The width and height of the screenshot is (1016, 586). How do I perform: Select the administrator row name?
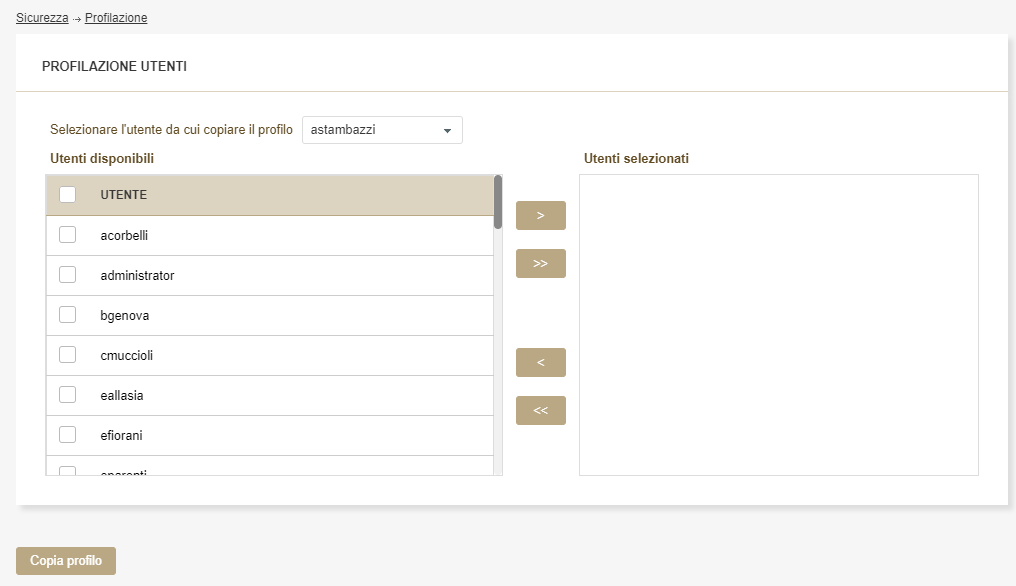137,275
